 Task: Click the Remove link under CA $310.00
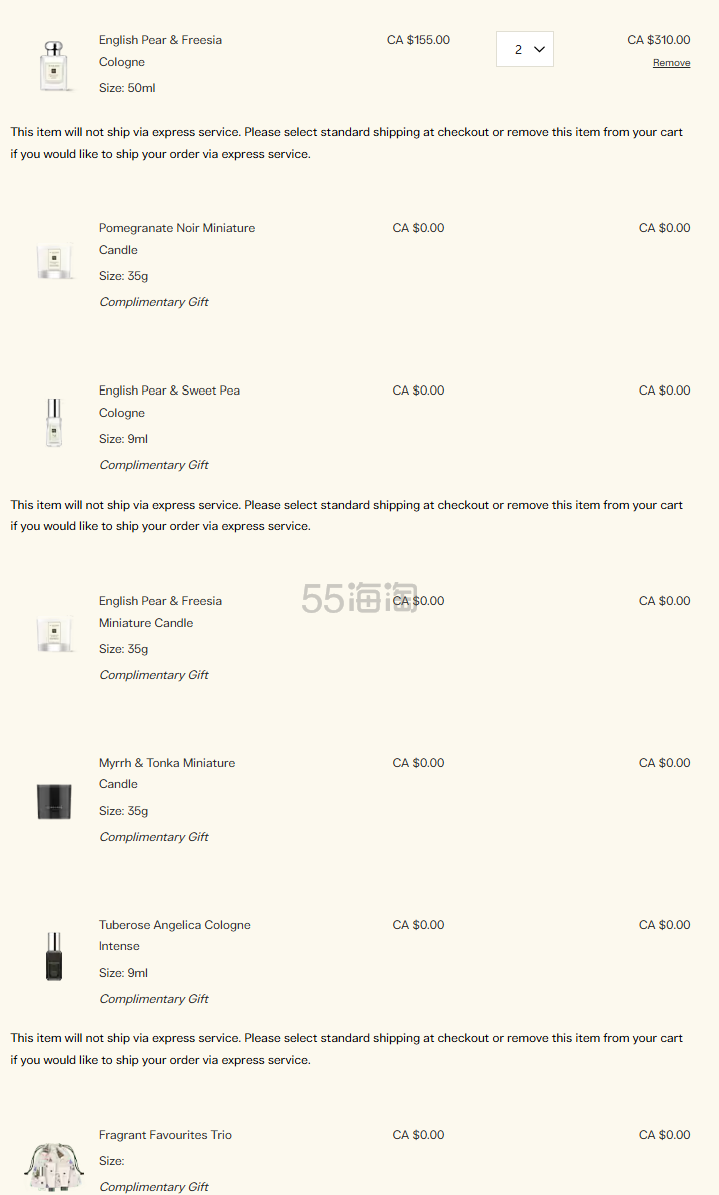coord(671,63)
